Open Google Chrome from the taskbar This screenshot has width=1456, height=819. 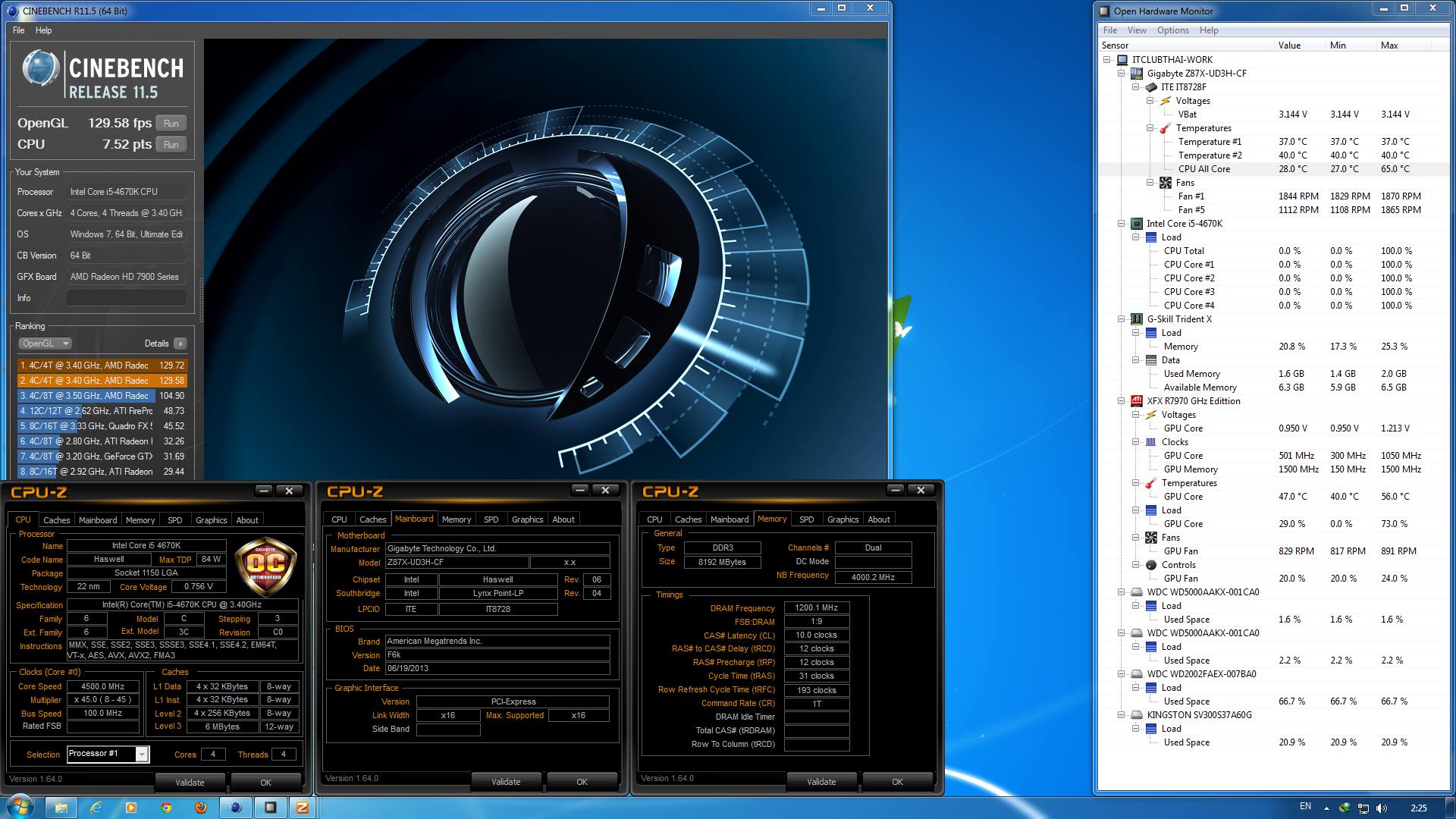pos(166,807)
